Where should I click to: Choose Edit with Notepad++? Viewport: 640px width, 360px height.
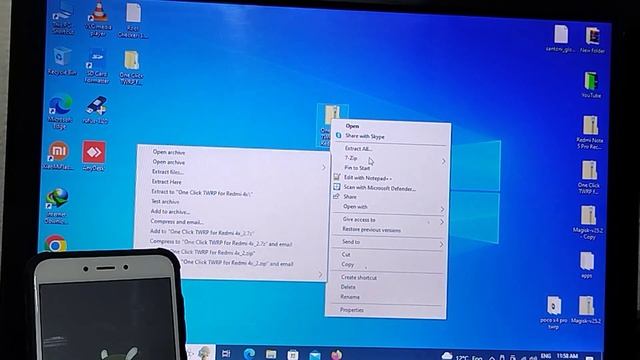pos(367,178)
